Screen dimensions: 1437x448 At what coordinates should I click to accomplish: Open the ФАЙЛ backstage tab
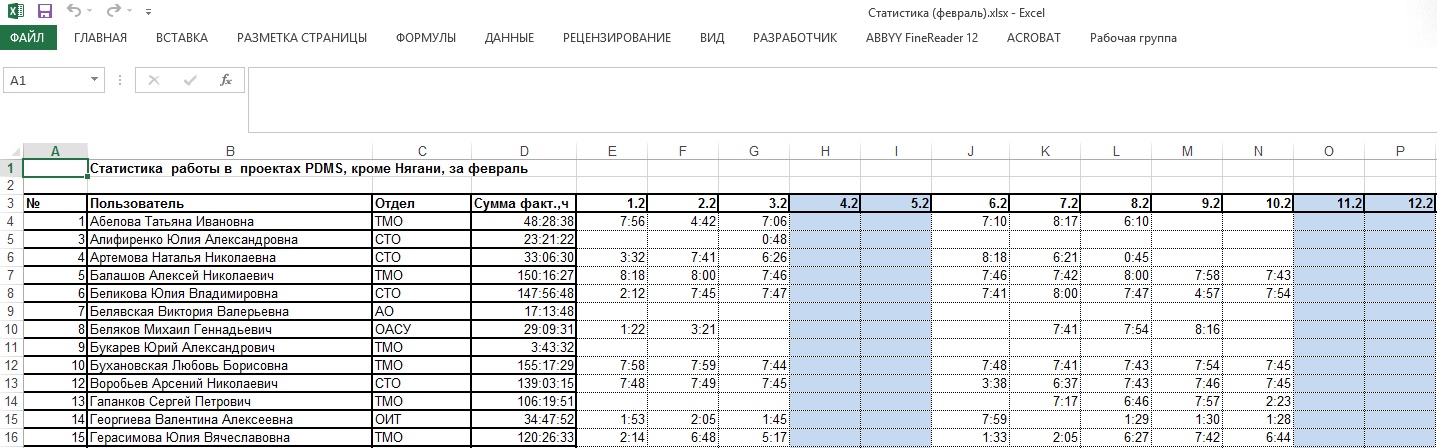point(28,38)
